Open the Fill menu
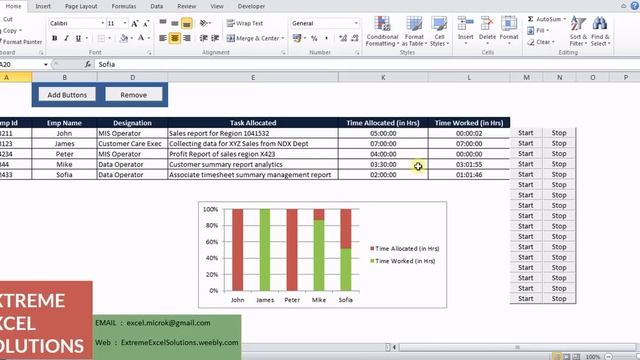This screenshot has height=360, width=640. coord(538,31)
